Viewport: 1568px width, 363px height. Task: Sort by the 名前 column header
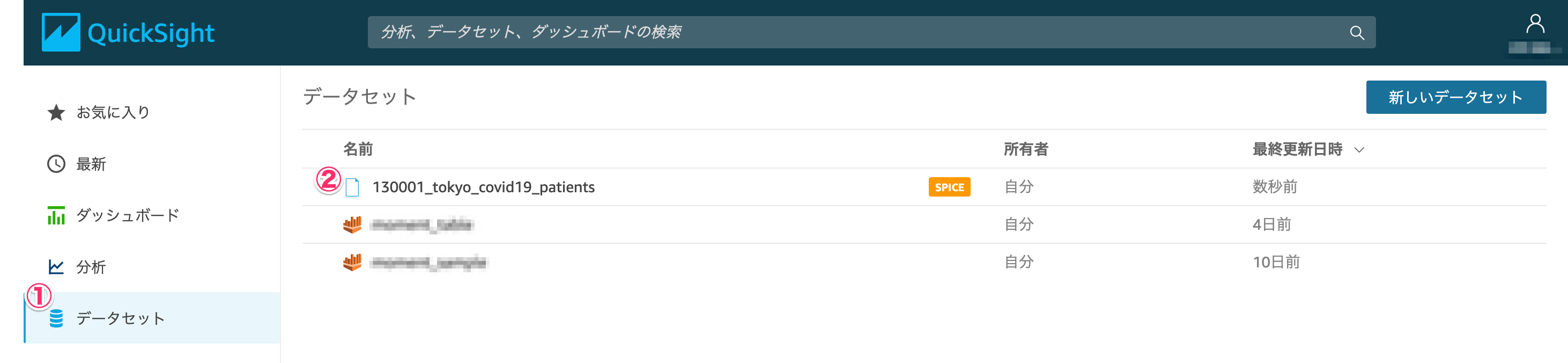(x=358, y=149)
